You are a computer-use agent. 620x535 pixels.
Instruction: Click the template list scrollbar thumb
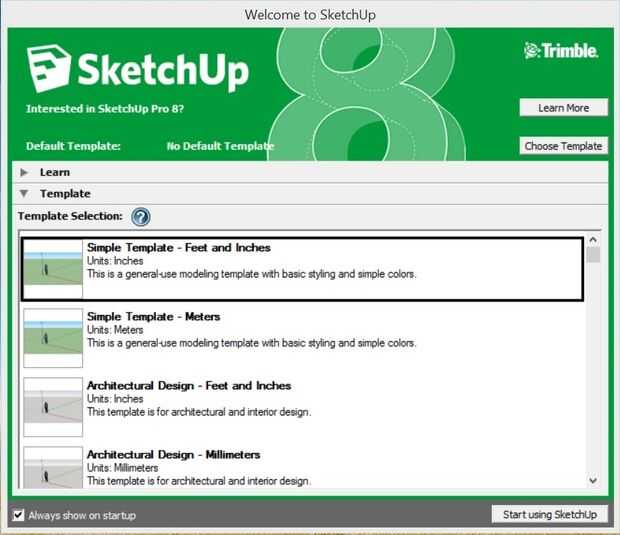[x=593, y=255]
